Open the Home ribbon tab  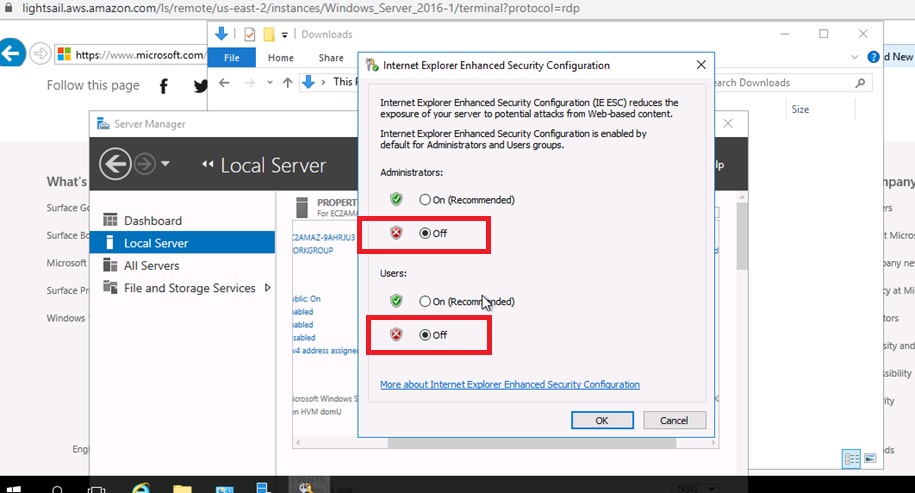point(281,58)
